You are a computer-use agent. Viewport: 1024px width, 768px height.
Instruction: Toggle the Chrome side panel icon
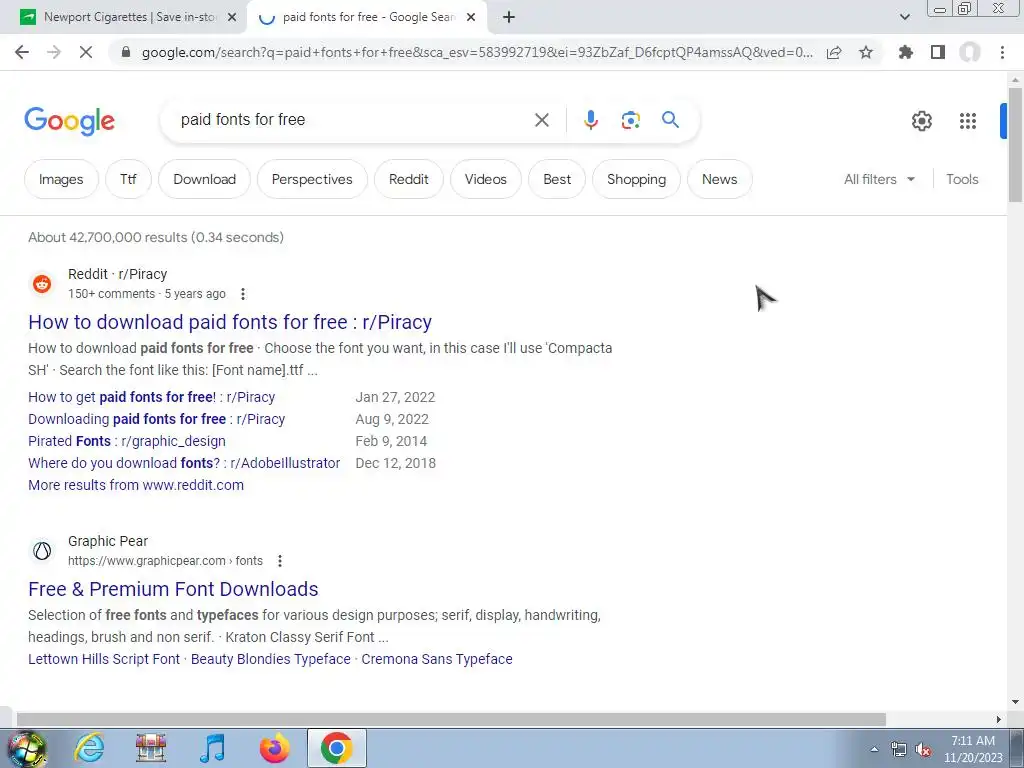click(938, 52)
